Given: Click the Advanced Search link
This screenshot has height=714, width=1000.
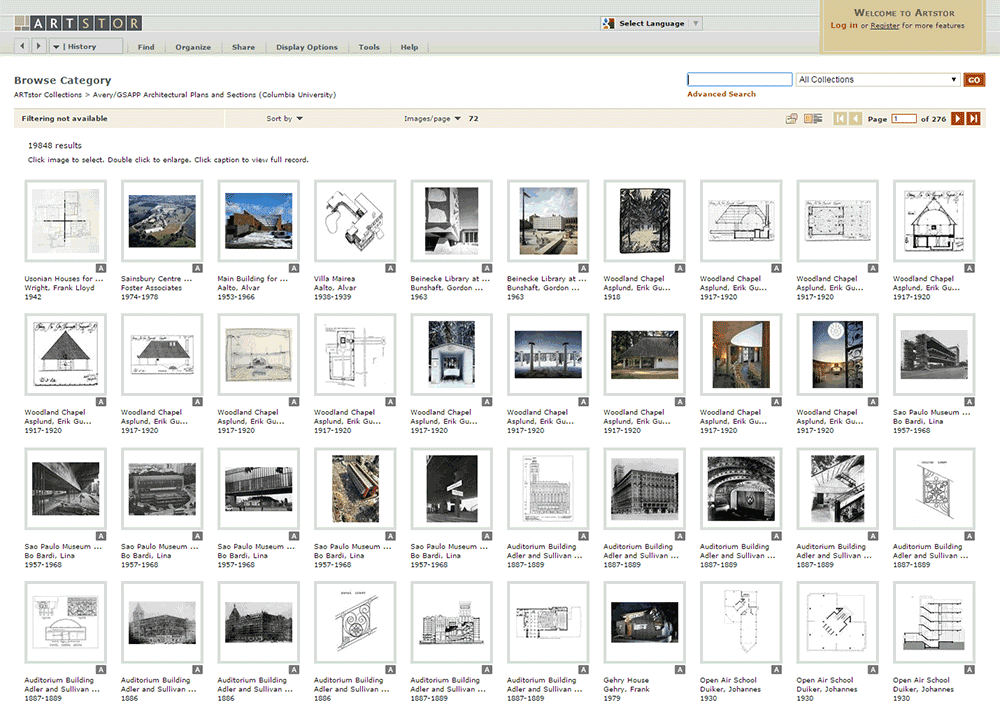Looking at the screenshot, I should click(x=721, y=94).
